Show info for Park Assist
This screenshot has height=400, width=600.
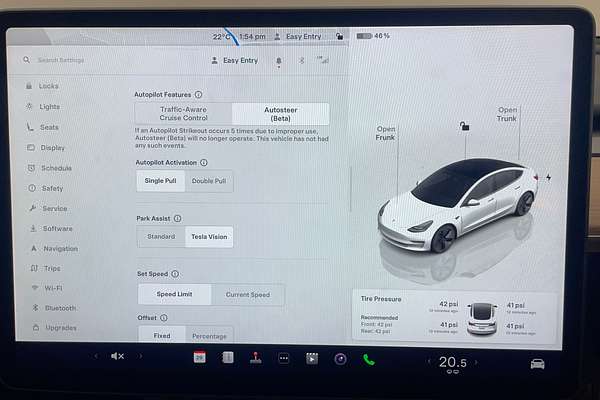178,218
